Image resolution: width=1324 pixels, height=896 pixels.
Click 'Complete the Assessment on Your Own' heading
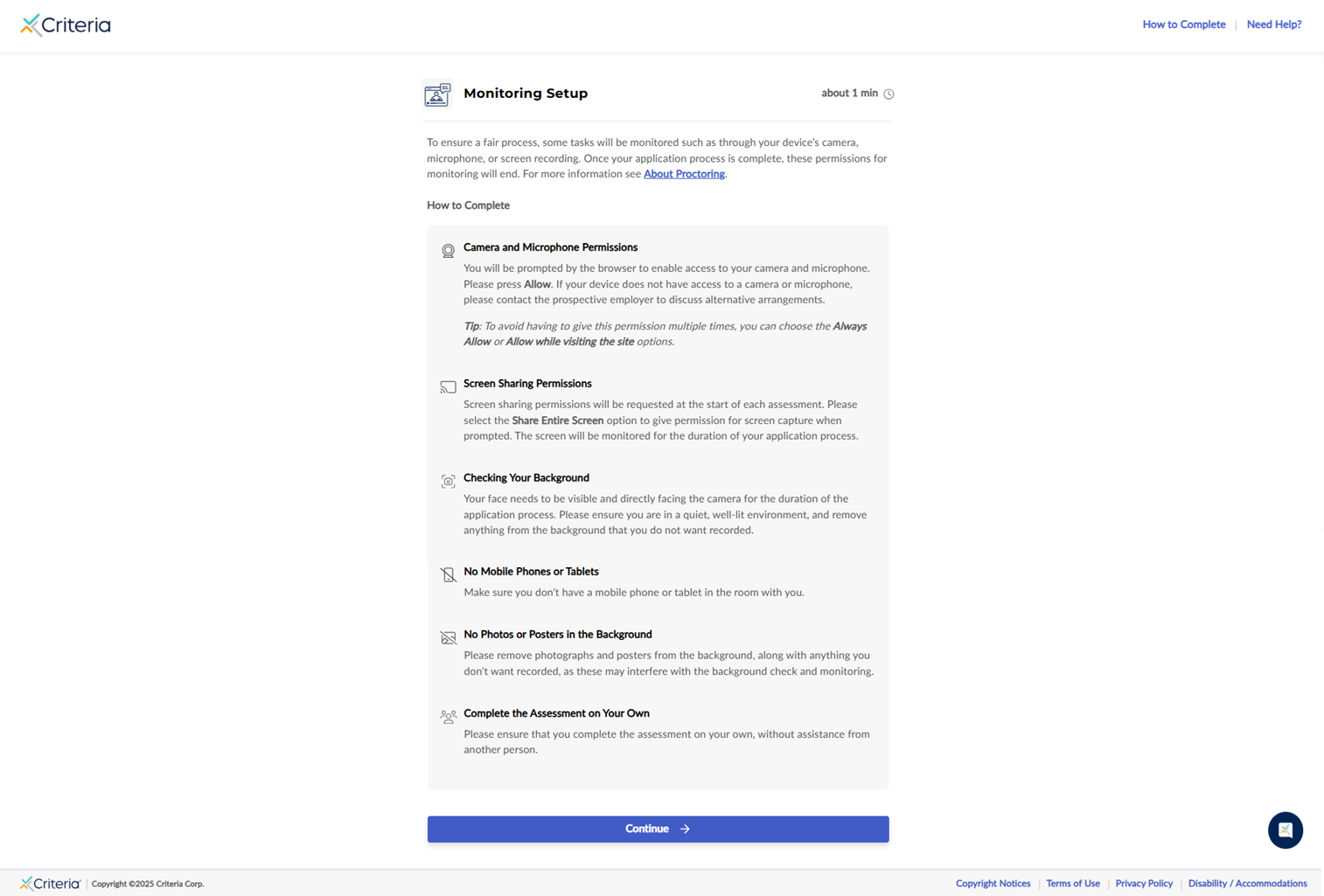pyautogui.click(x=556, y=713)
